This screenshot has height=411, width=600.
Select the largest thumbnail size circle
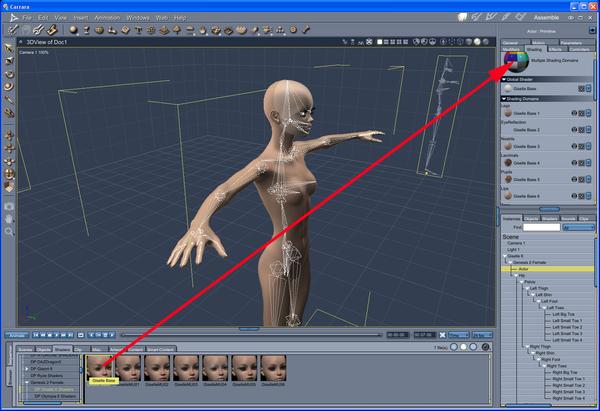point(473,347)
